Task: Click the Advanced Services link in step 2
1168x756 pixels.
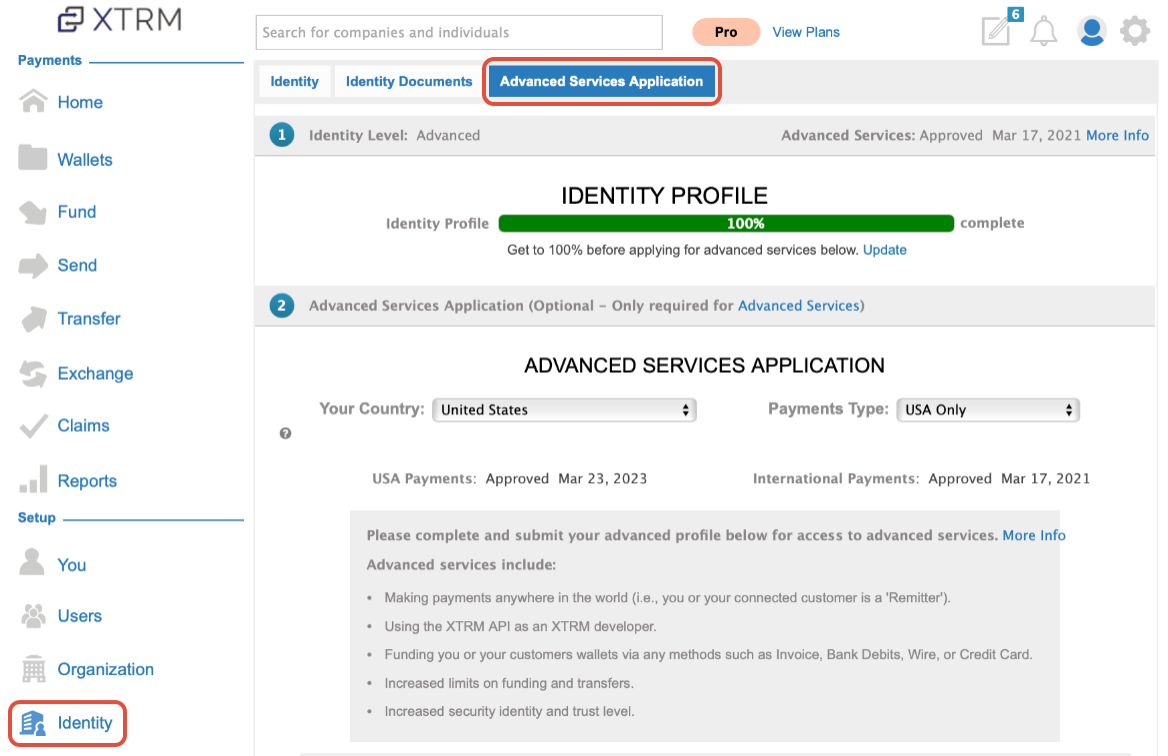Action: (x=799, y=305)
